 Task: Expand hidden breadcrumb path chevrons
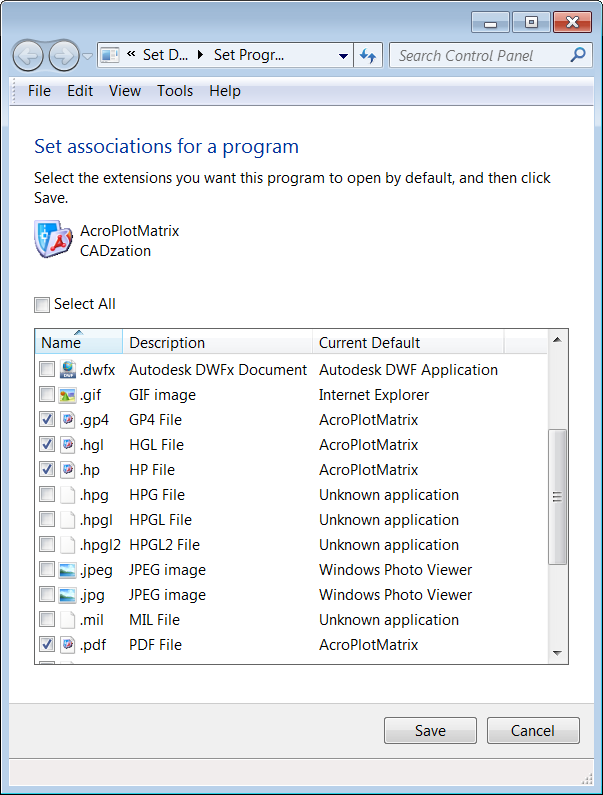(x=131, y=54)
